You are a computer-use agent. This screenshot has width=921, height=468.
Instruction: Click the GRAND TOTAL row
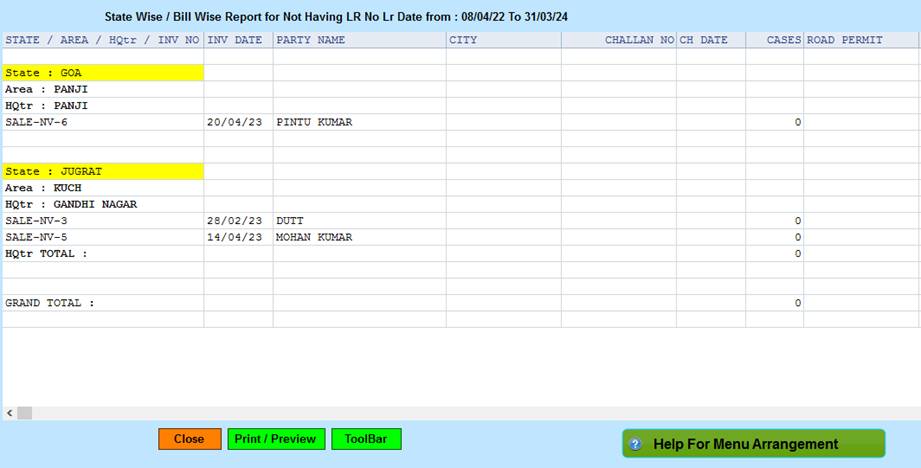pos(50,302)
